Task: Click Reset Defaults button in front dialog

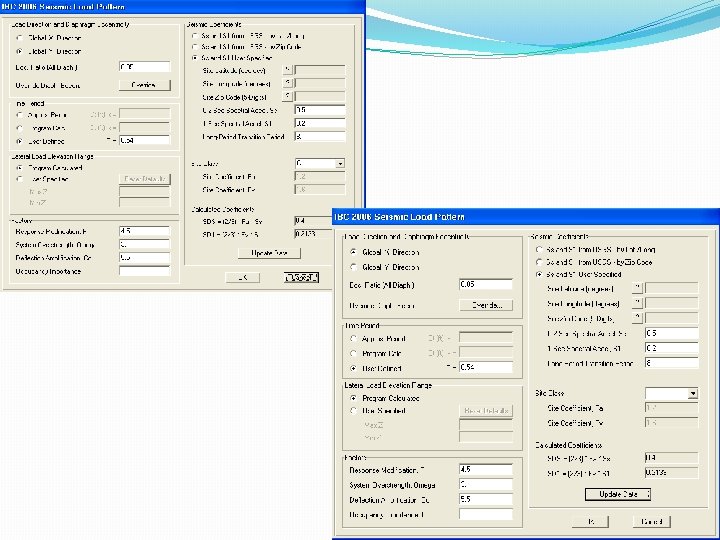Action: pyautogui.click(x=486, y=411)
